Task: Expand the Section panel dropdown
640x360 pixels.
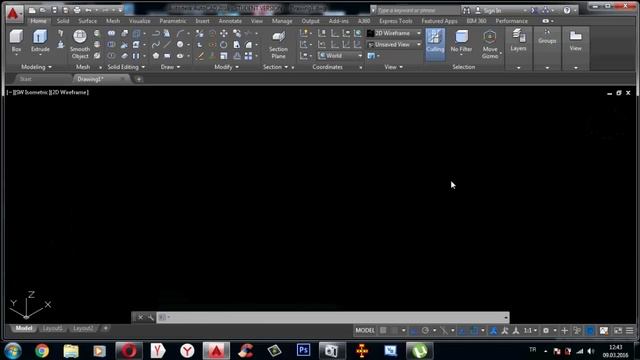Action: coord(276,67)
